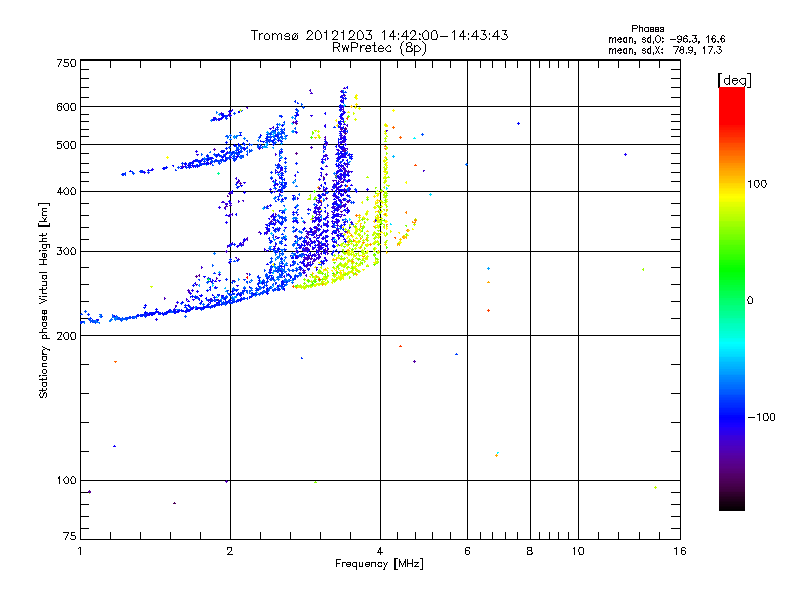Click the y-axis tick label '500'
Viewport: 800px width, 600px height.
pyautogui.click(x=66, y=145)
